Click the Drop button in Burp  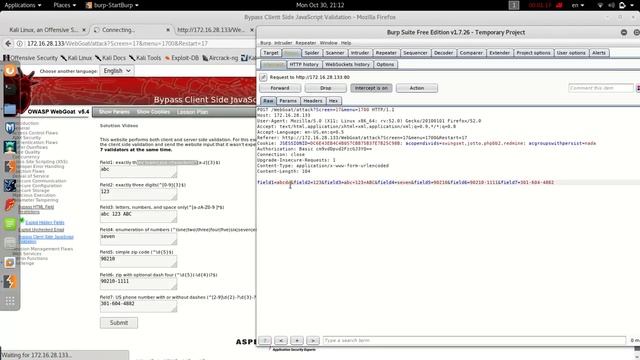pyautogui.click(x=325, y=88)
